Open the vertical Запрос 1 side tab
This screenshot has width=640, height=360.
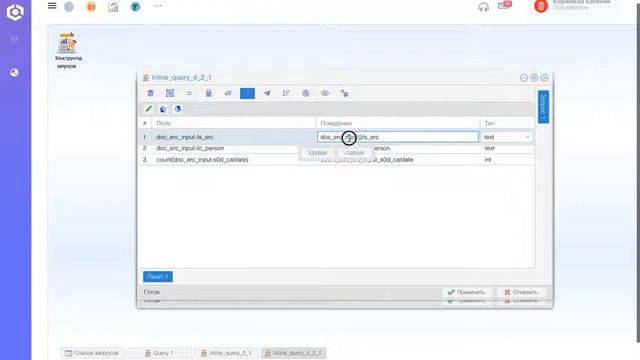pos(543,107)
